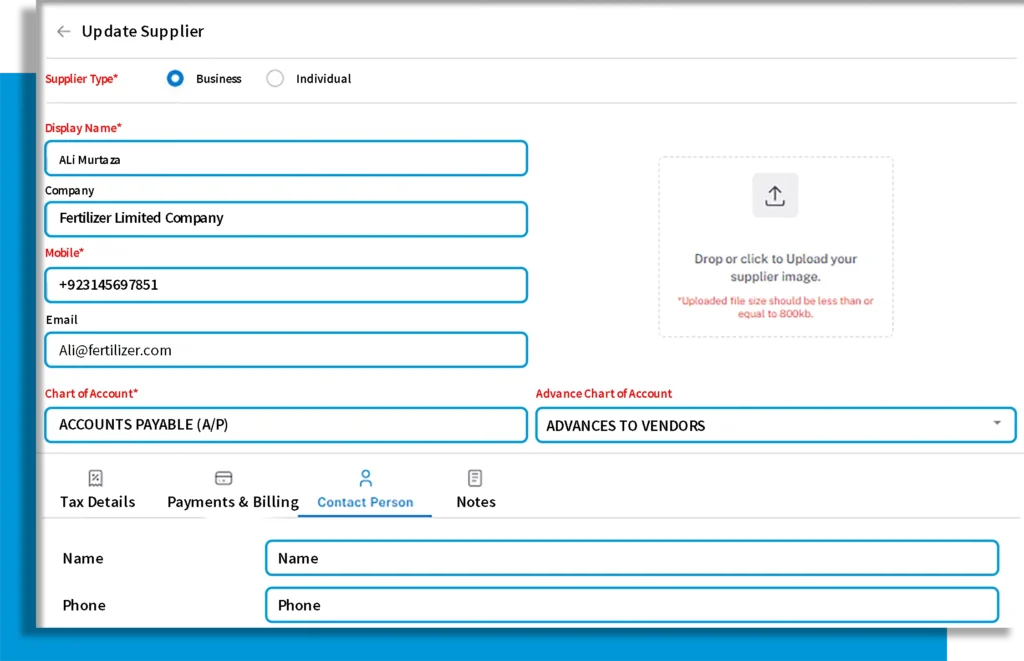Click the 'Advance Chart of Account' label
Viewport: 1024px width, 661px height.
[603, 393]
